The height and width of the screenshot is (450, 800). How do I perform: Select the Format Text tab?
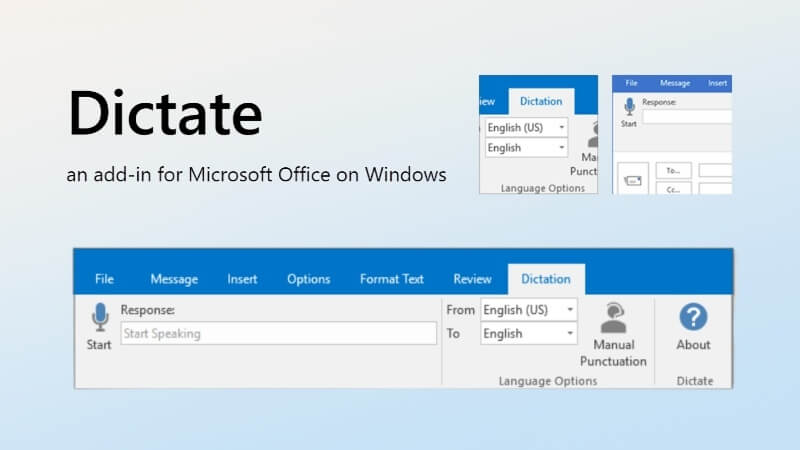[391, 279]
